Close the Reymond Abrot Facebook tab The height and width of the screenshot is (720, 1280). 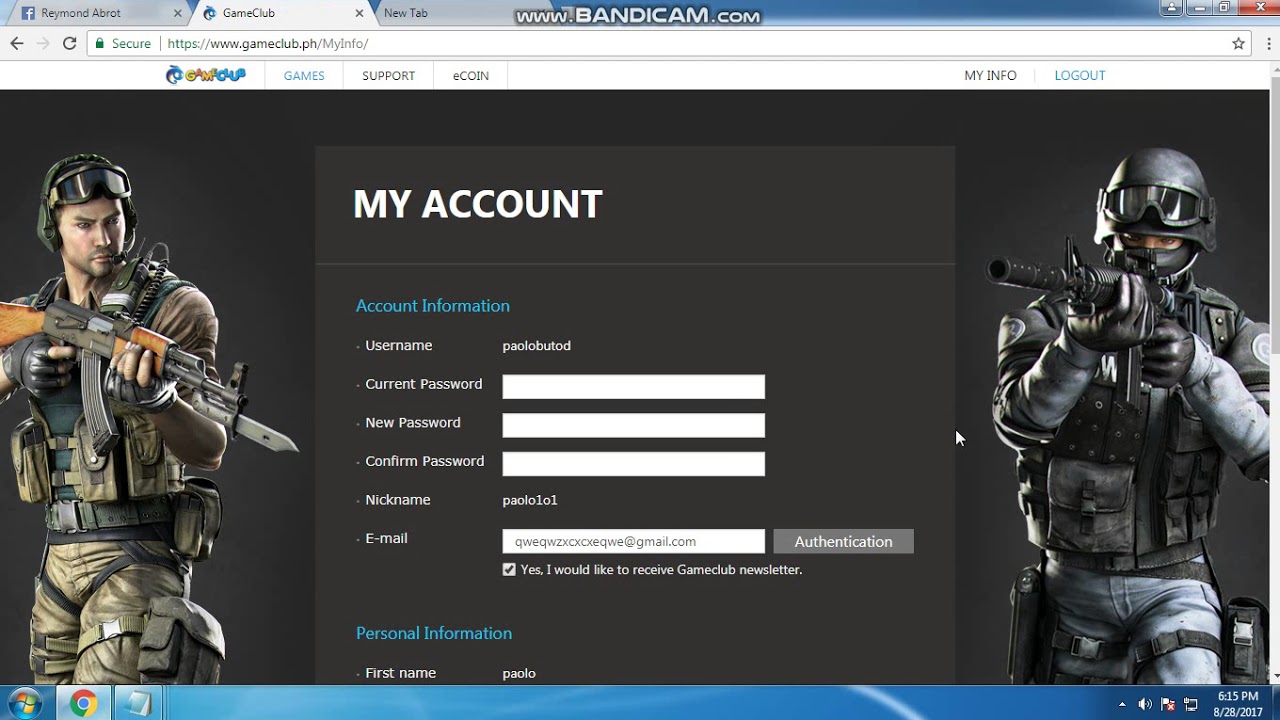[x=178, y=13]
